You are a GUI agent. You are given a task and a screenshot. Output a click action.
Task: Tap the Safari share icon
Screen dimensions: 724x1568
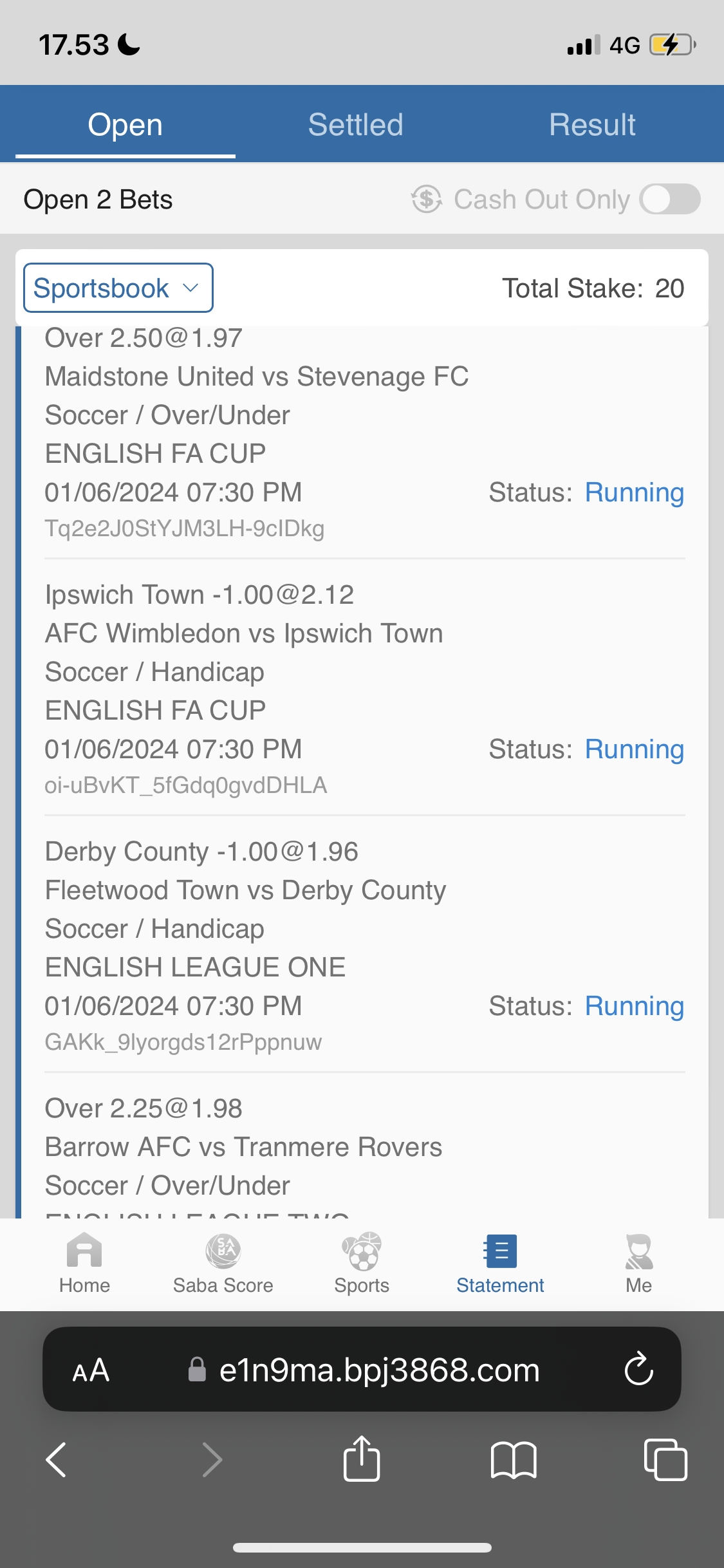362,1459
